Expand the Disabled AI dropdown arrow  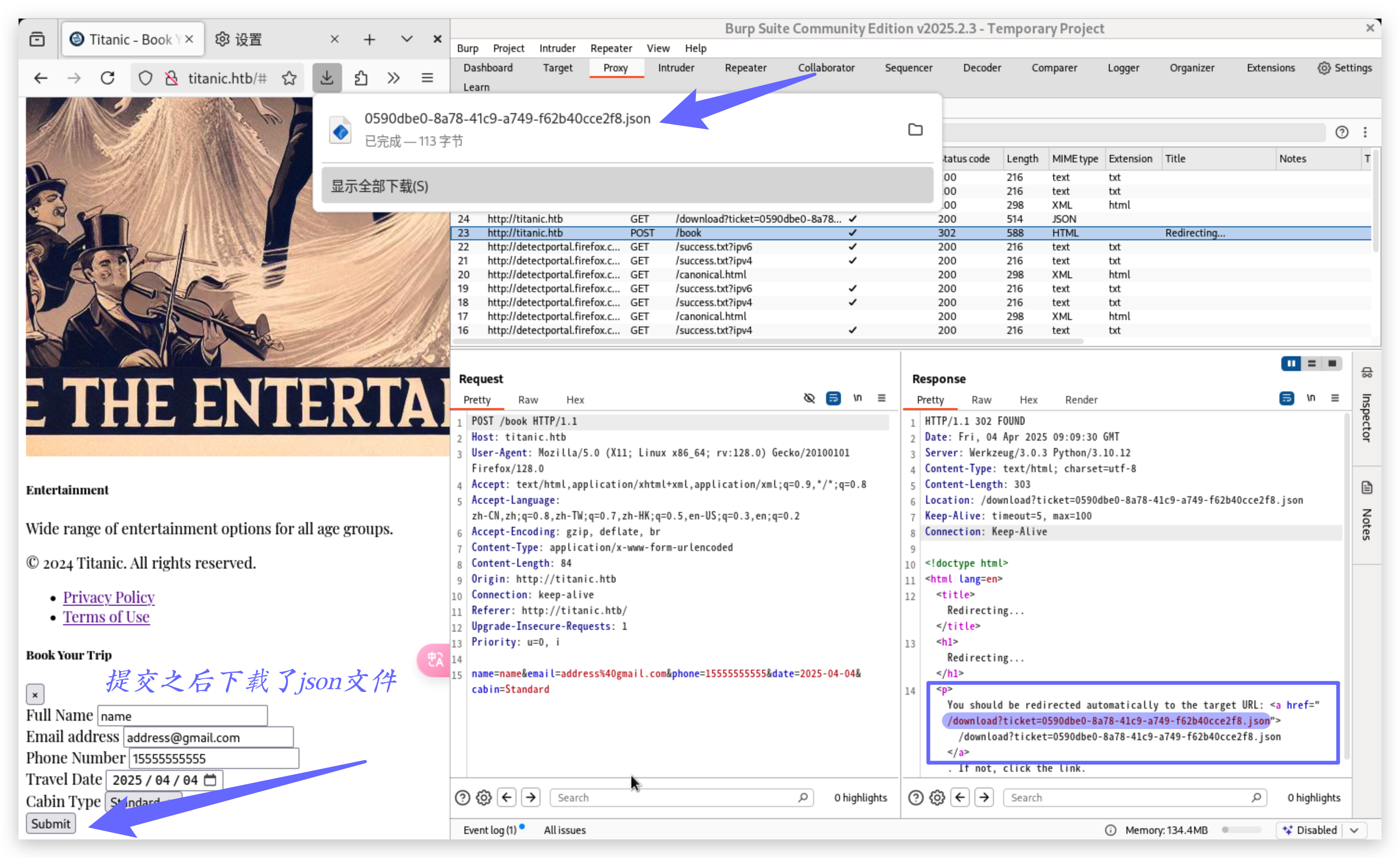click(x=1355, y=830)
